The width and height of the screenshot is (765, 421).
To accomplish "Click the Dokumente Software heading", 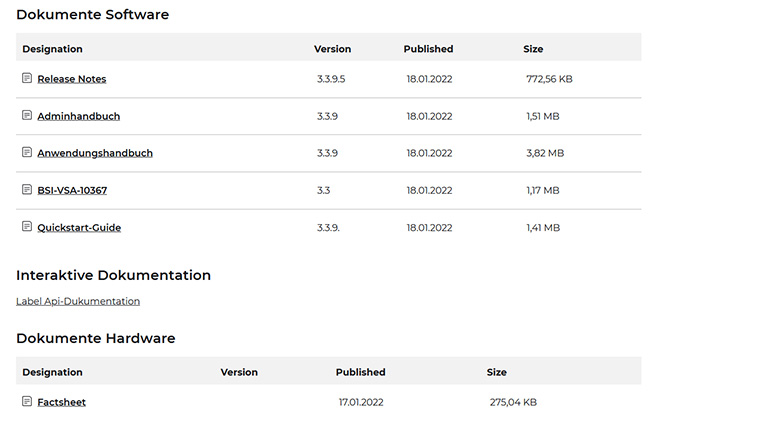I will click(93, 15).
